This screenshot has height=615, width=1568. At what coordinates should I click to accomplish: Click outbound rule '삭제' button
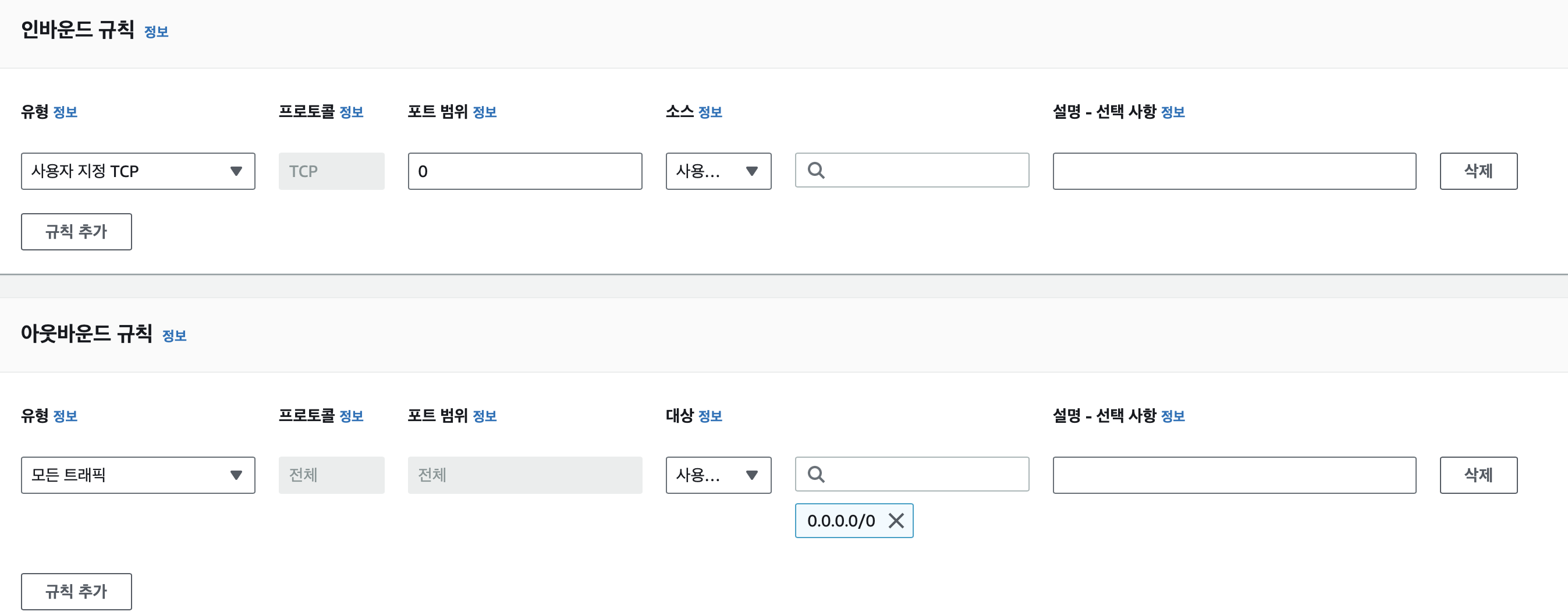pos(1478,475)
